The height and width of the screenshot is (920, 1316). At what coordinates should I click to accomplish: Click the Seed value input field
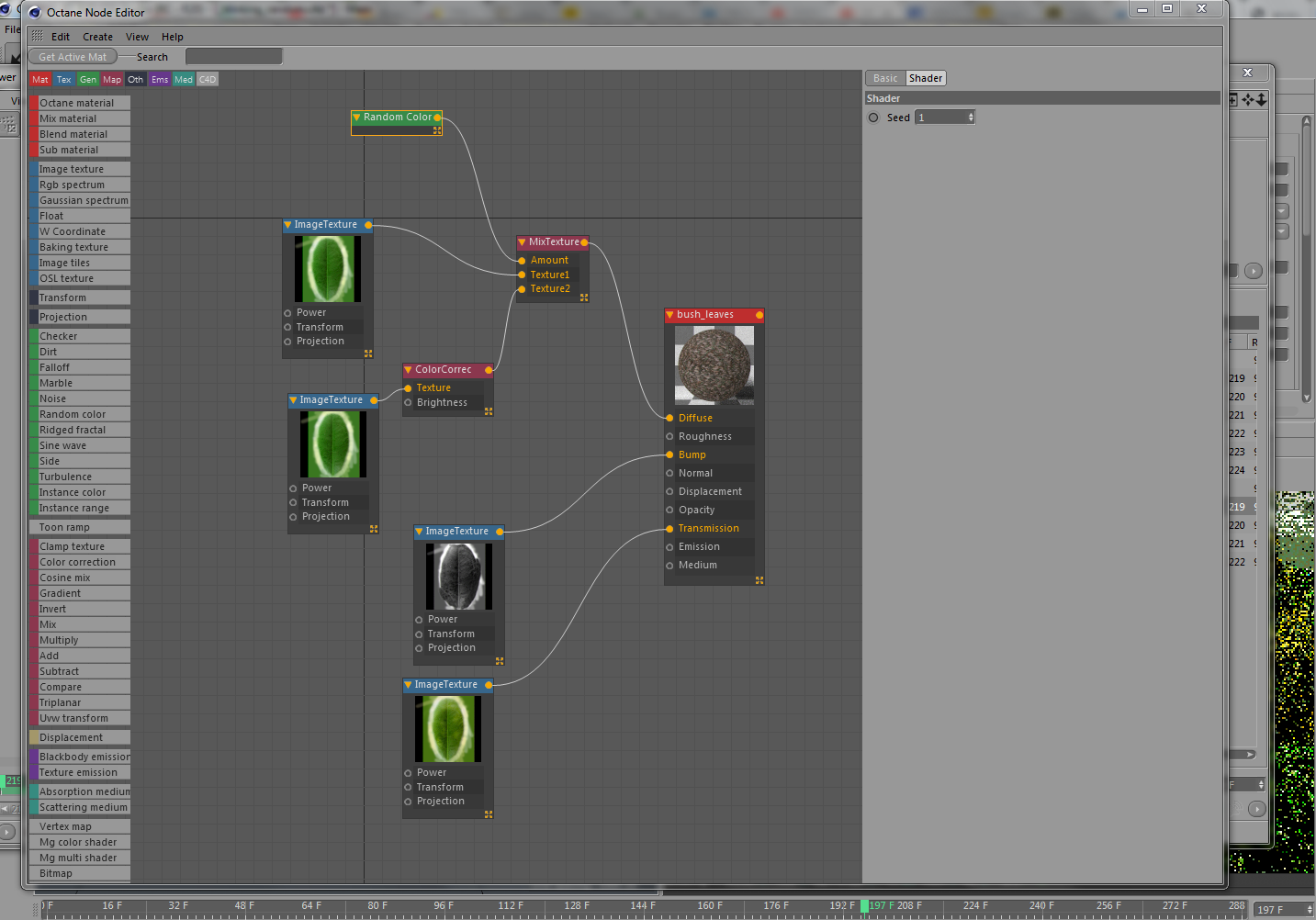point(940,118)
